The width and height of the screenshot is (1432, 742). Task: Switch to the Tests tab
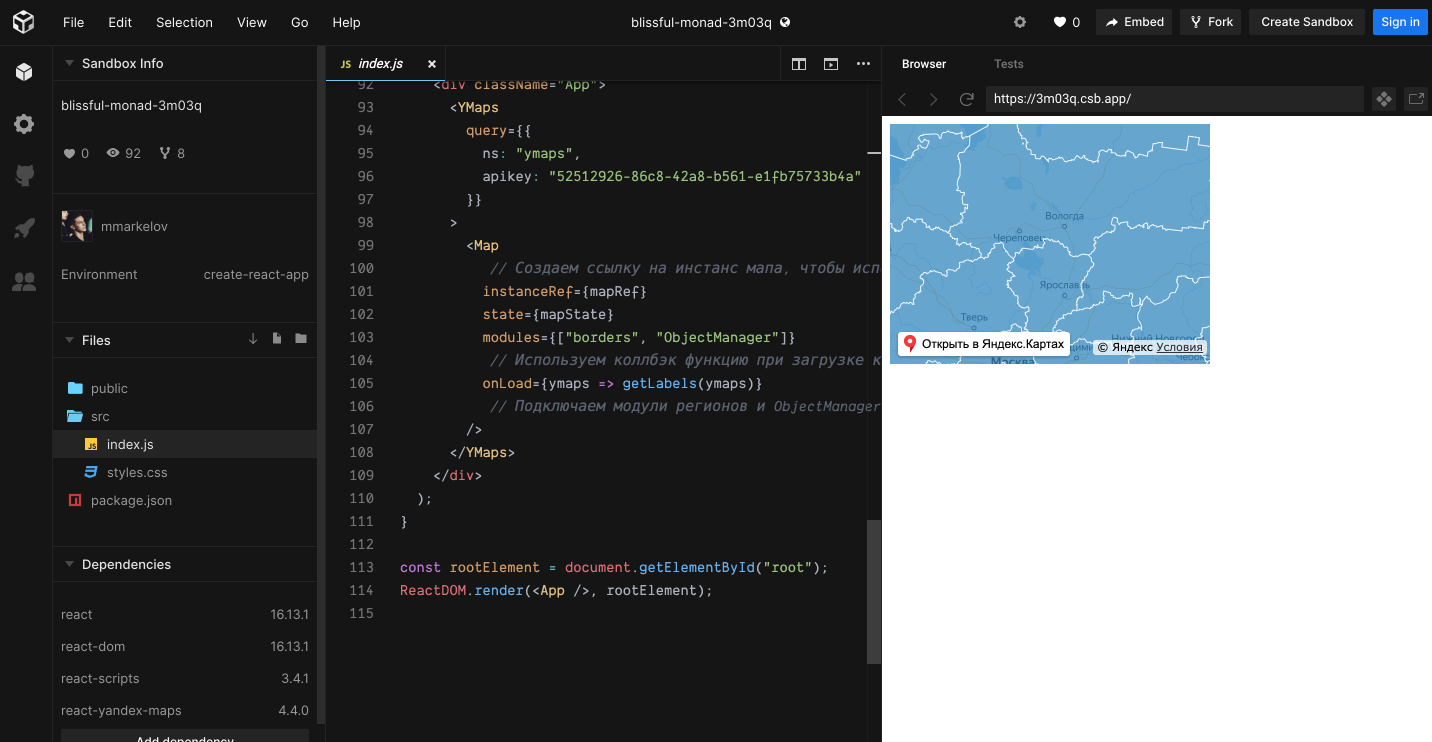pyautogui.click(x=1008, y=63)
